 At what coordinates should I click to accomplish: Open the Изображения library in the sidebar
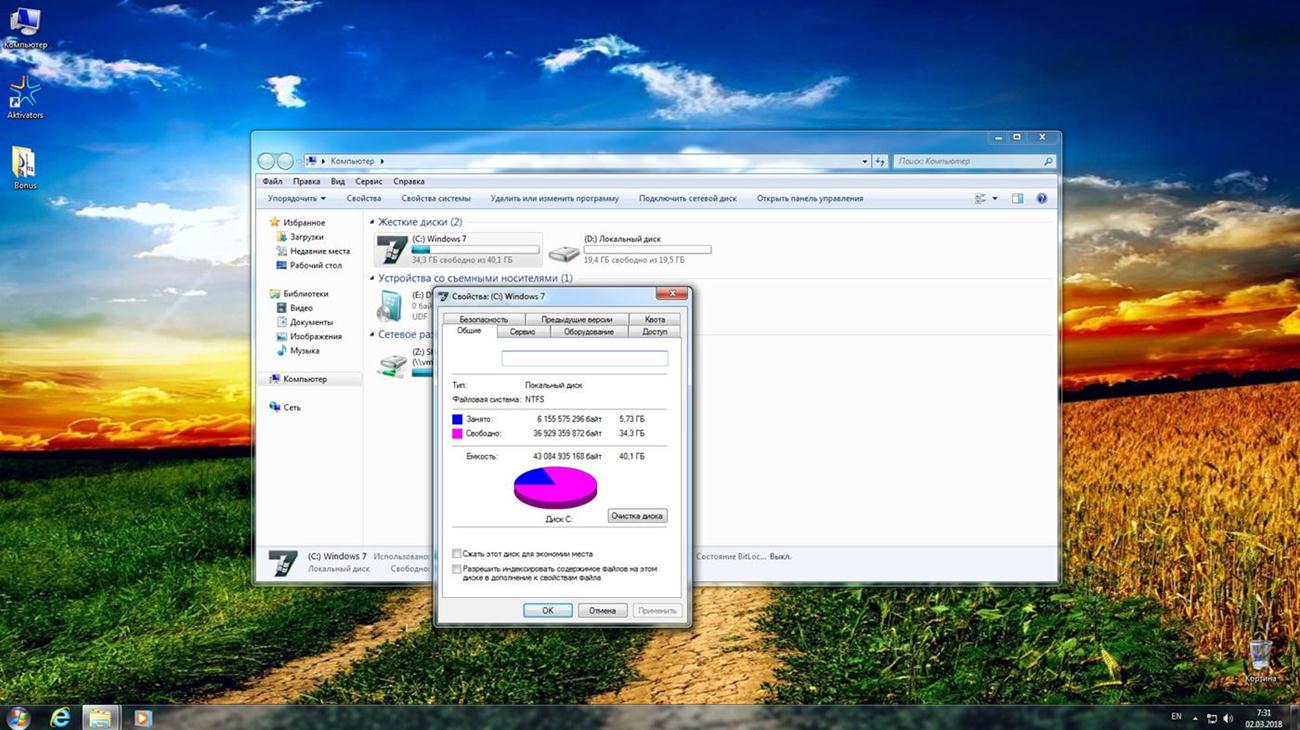click(x=308, y=336)
